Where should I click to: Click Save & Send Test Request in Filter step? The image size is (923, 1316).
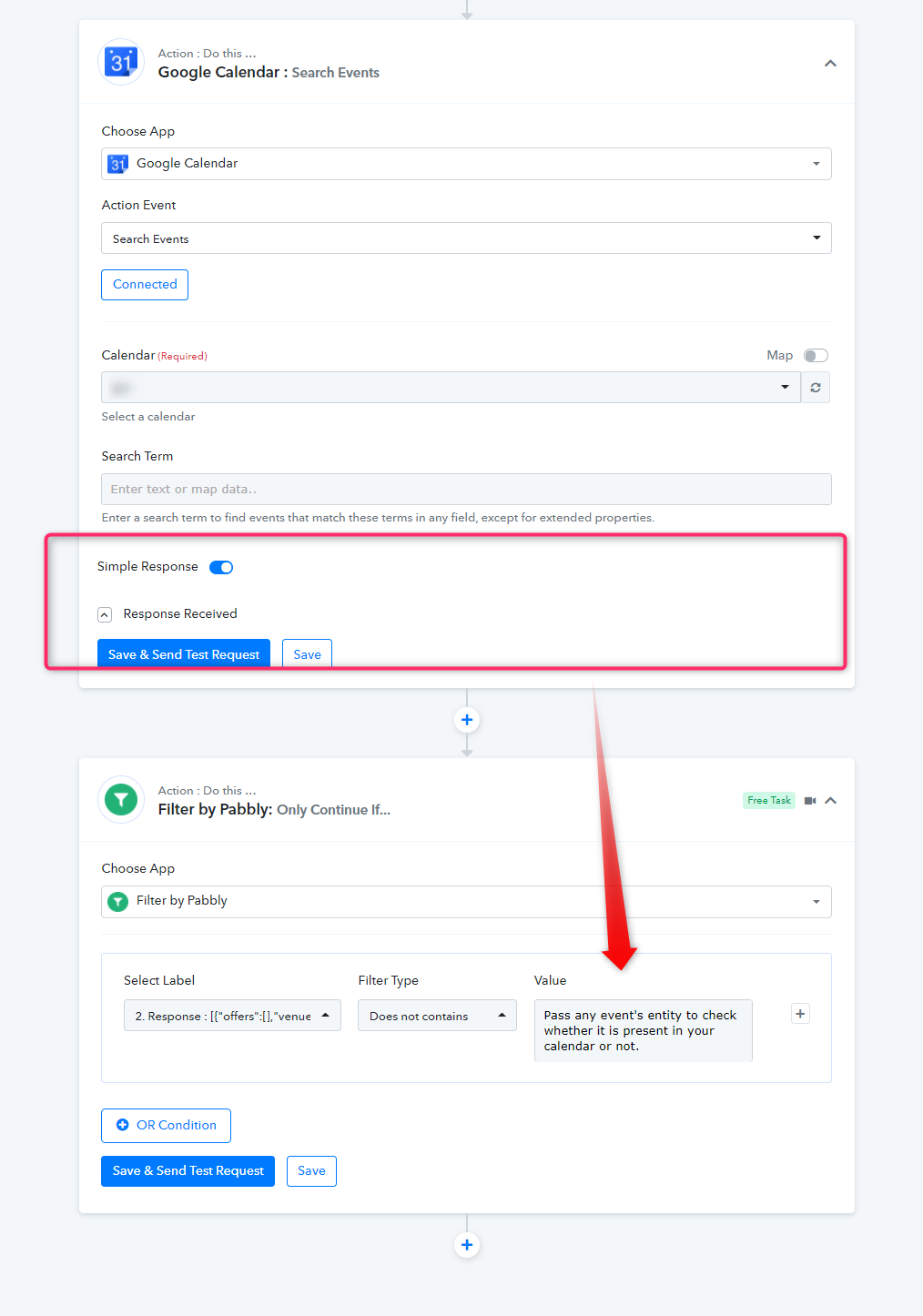(x=188, y=1171)
